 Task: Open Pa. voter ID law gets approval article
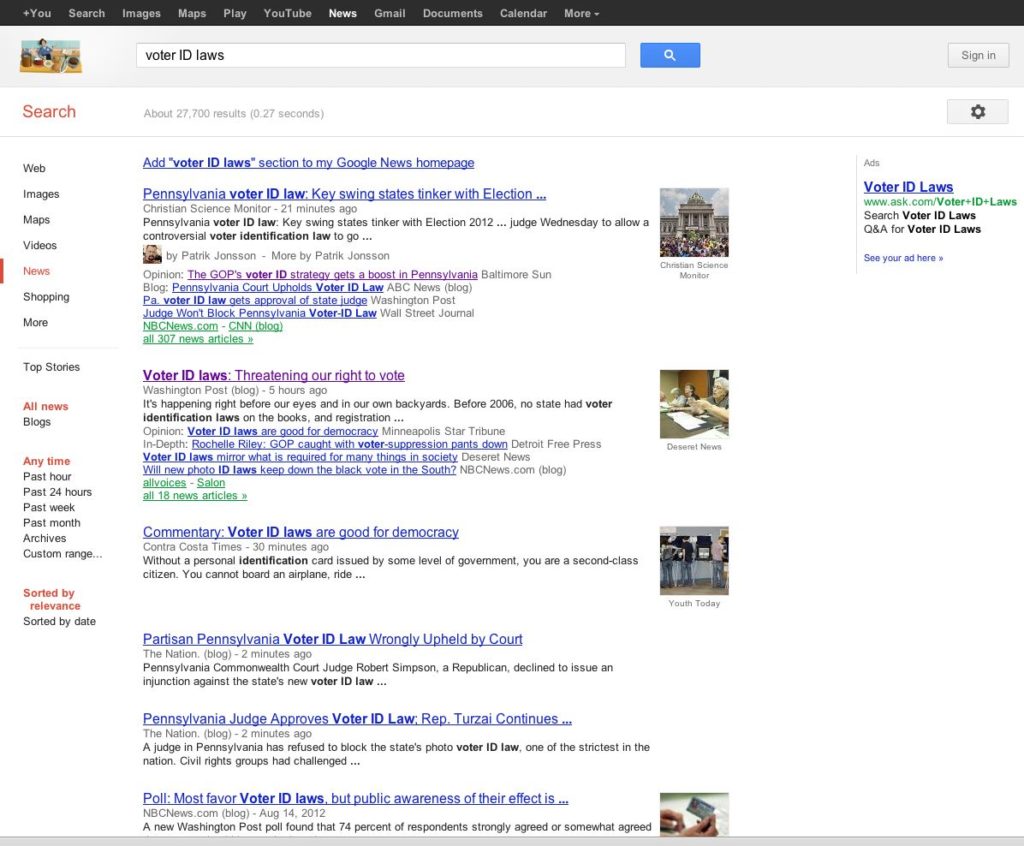point(255,301)
